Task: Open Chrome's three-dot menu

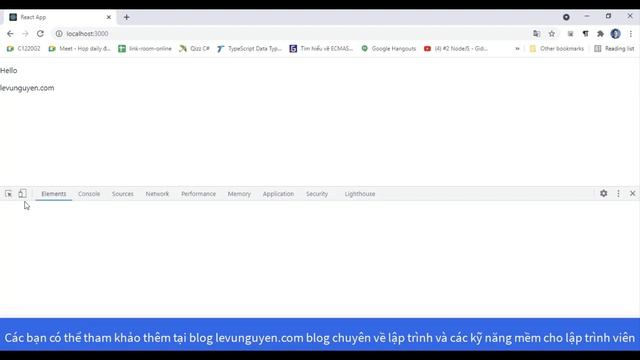Action: (631, 34)
